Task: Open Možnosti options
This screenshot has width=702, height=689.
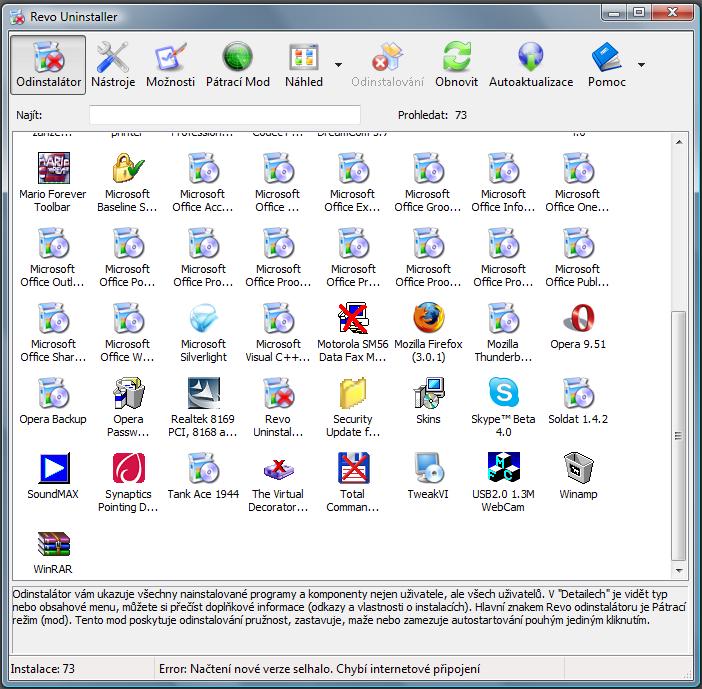Action: [170, 64]
